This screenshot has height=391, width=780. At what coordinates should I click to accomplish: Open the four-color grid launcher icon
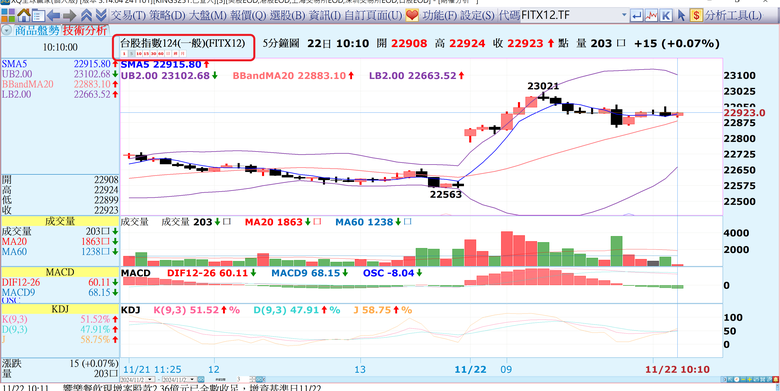[x=7, y=15]
